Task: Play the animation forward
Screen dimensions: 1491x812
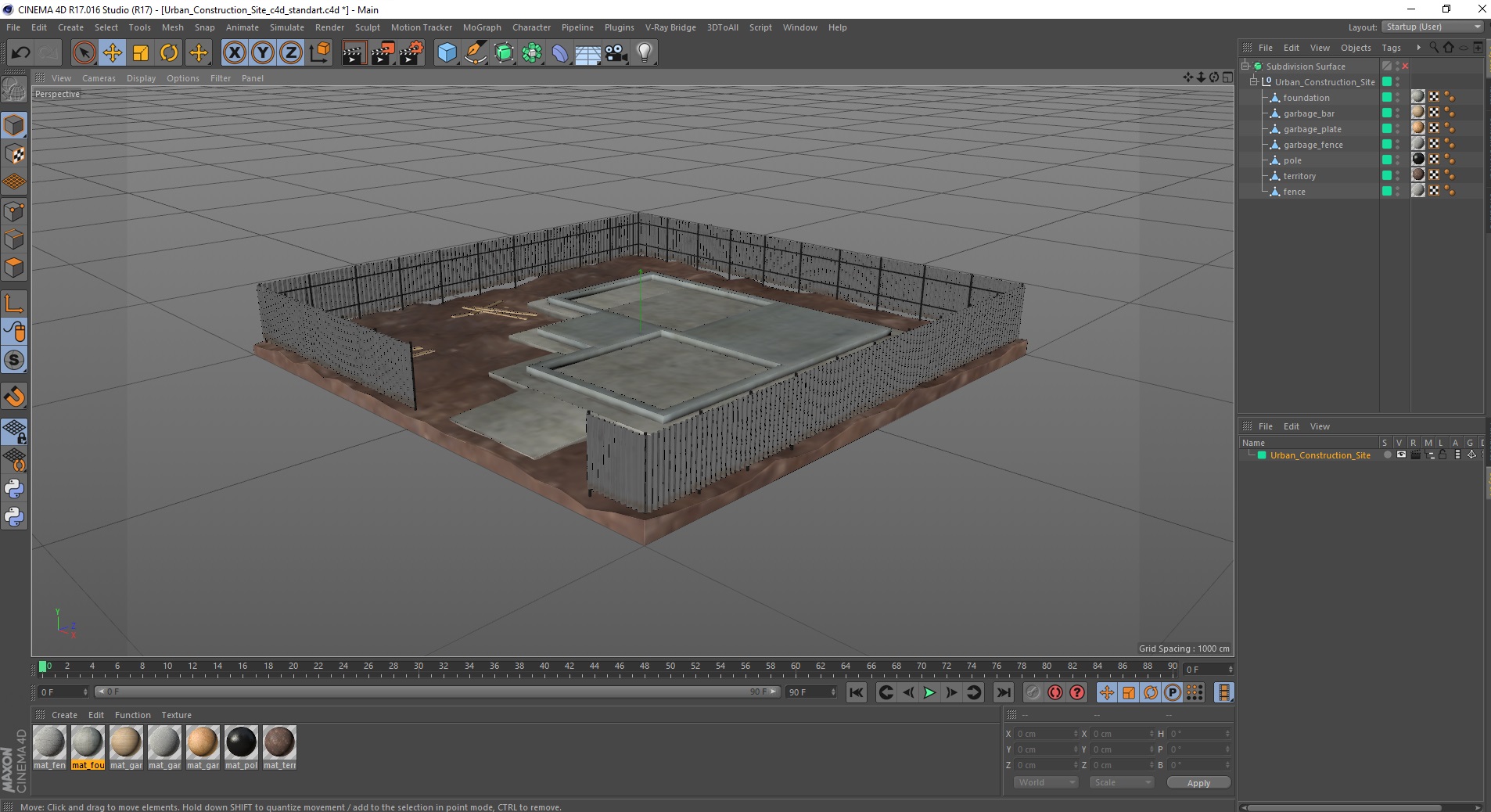Action: tap(929, 692)
